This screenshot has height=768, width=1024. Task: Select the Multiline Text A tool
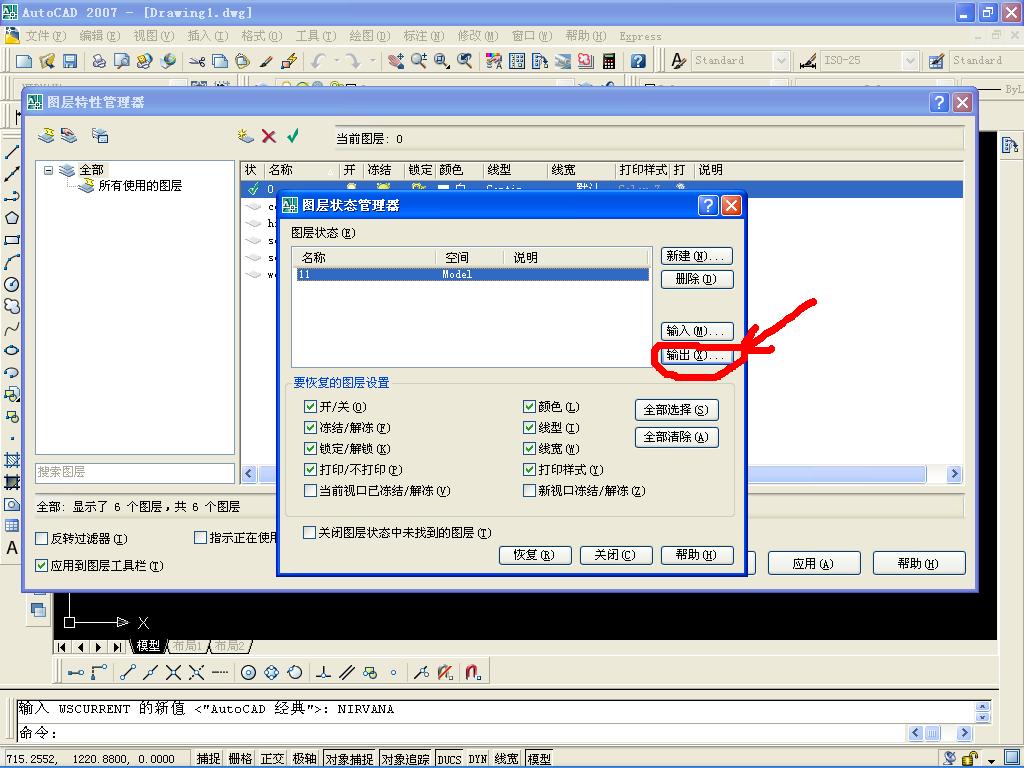(12, 547)
